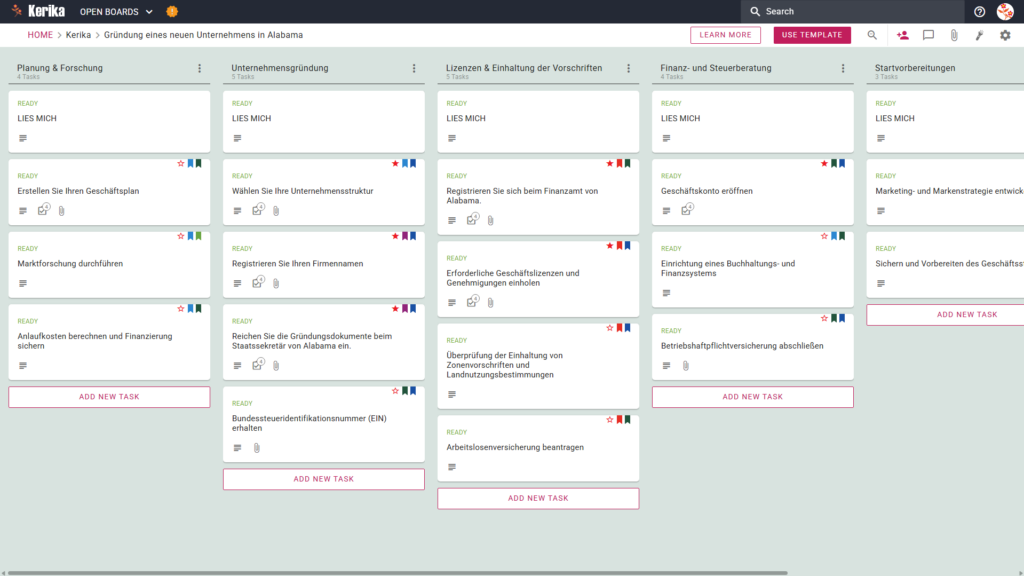This screenshot has height=576, width=1024.
Task: Add new task in Finanz- und Steuerberatung
Action: [752, 397]
